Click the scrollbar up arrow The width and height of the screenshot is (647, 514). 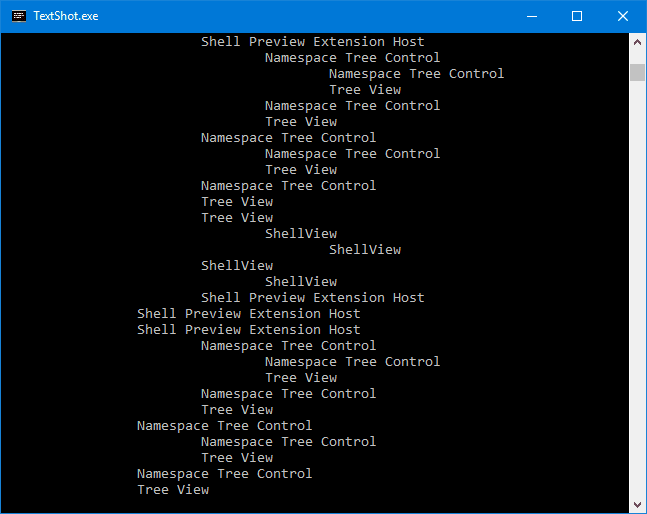(x=637, y=41)
